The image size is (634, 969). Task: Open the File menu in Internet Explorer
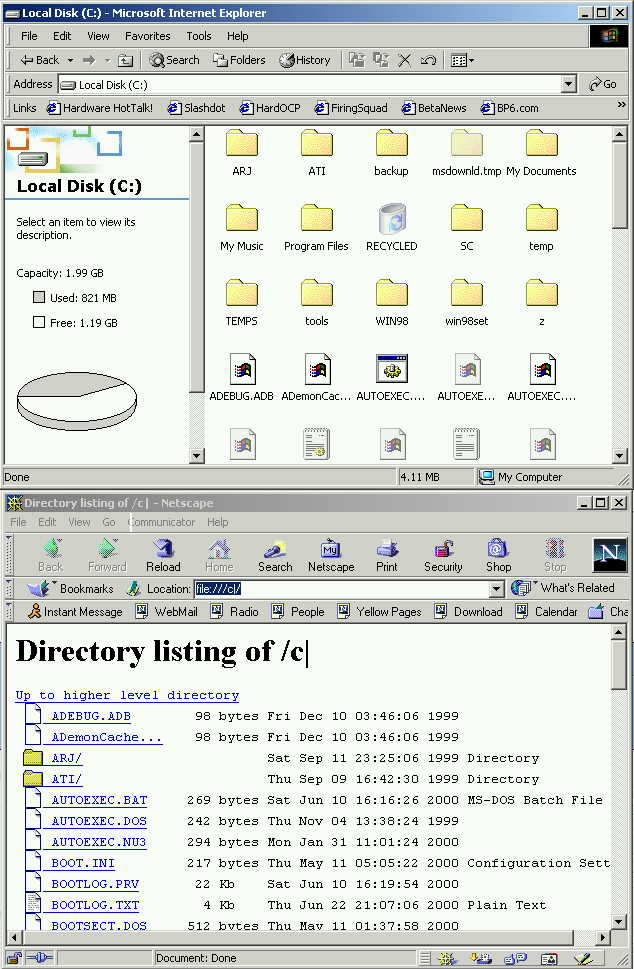point(29,36)
